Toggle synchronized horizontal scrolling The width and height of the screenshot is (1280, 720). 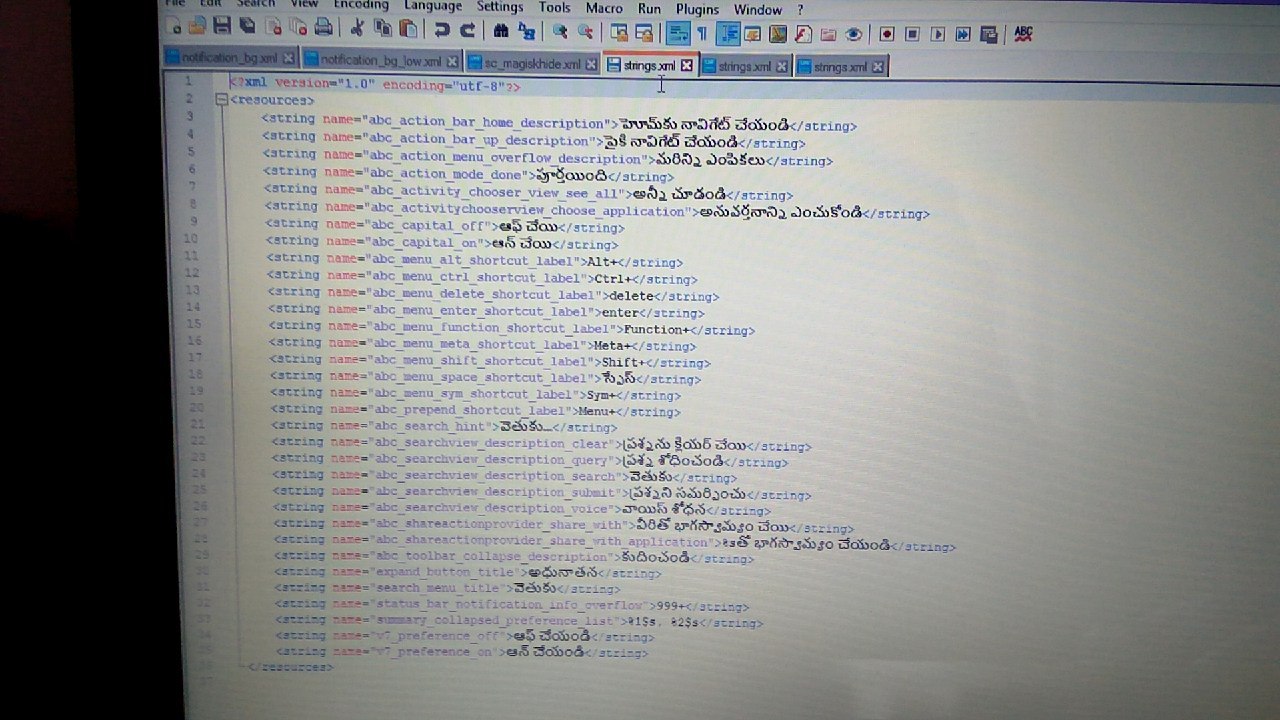coord(643,33)
